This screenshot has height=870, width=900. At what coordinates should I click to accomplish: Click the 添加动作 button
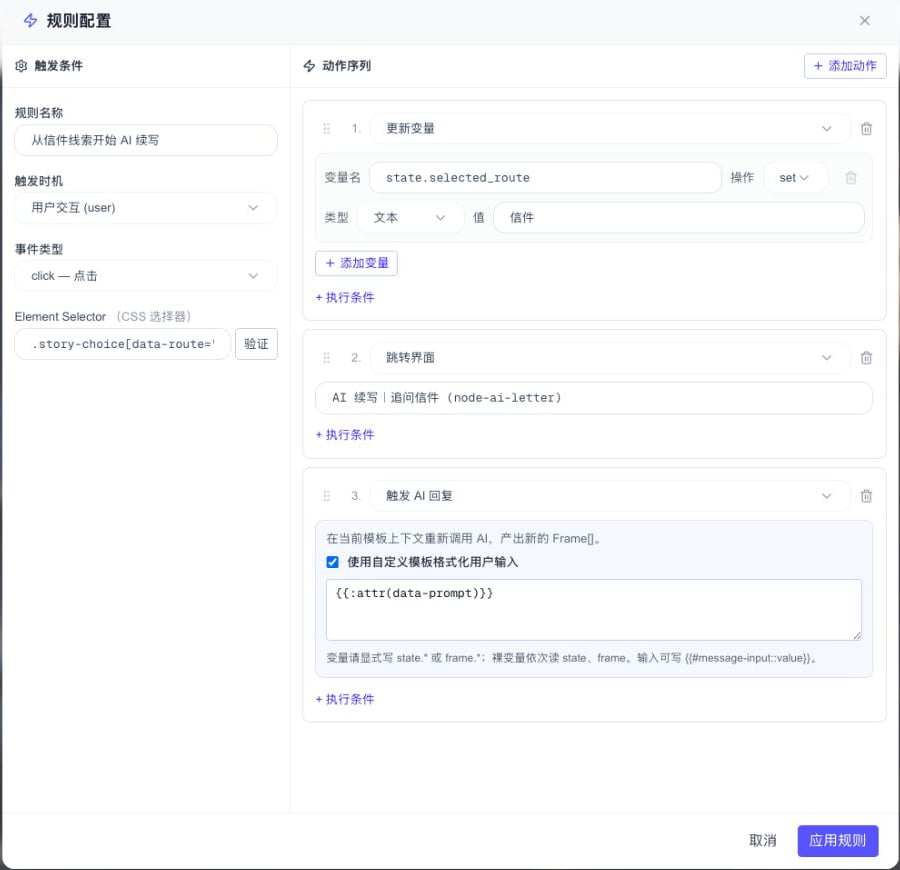click(x=845, y=66)
